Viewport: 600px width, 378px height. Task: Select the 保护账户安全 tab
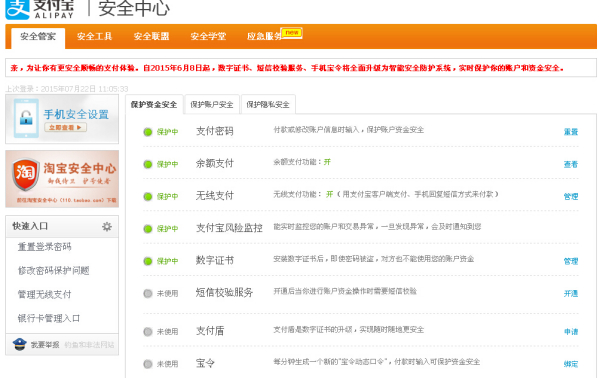pyautogui.click(x=212, y=104)
